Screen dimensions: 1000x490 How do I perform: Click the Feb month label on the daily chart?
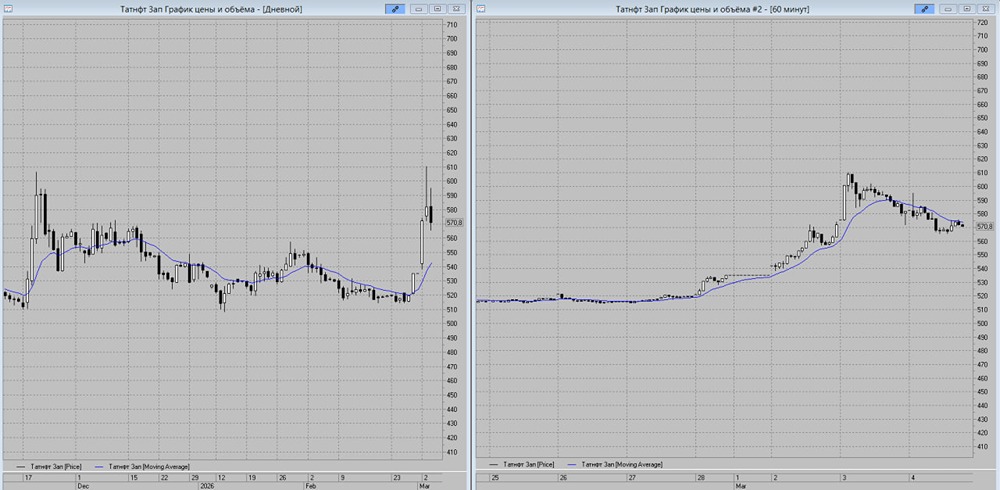pos(312,486)
